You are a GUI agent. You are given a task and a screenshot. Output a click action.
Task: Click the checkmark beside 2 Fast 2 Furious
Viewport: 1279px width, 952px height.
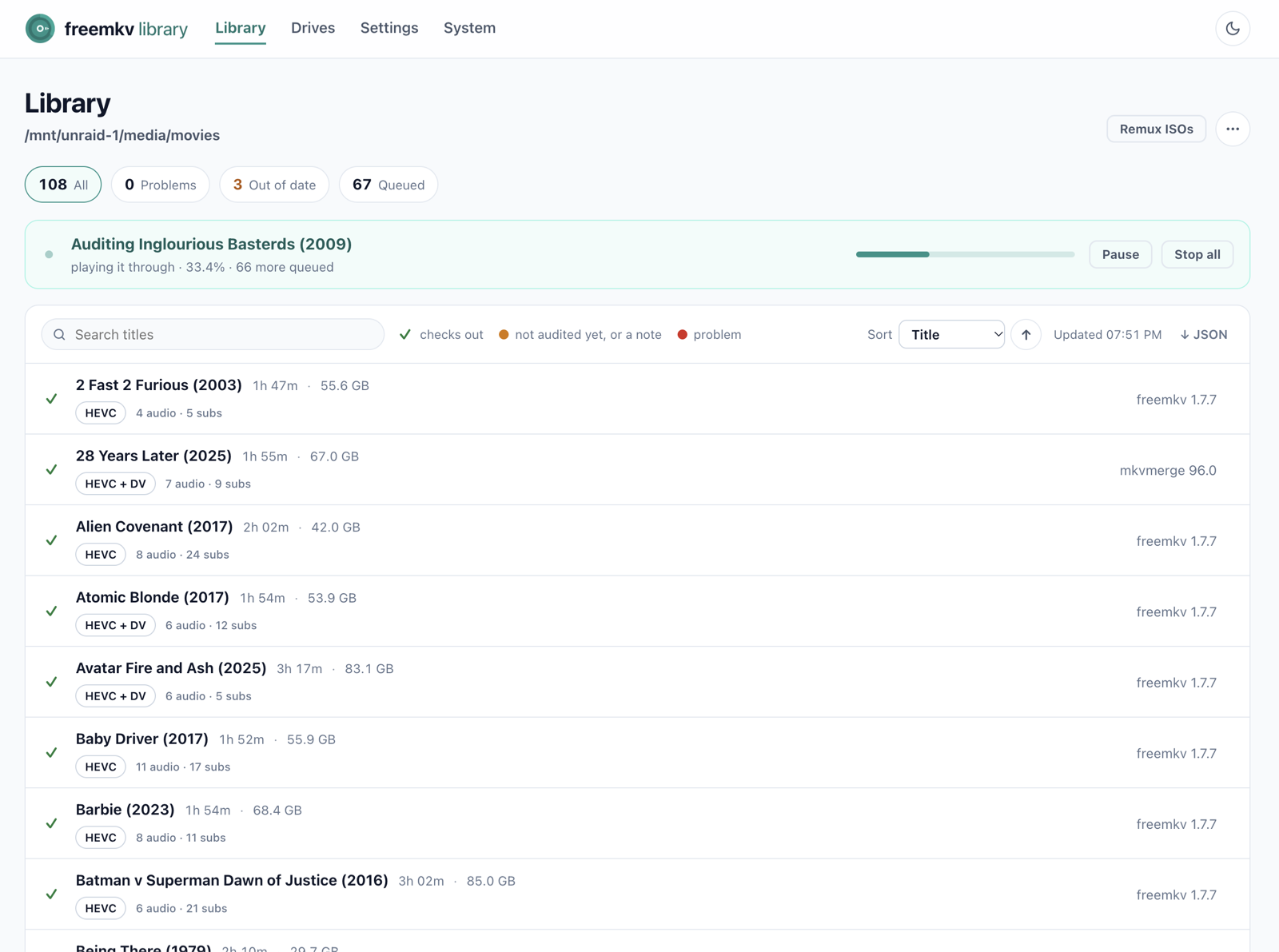point(52,399)
